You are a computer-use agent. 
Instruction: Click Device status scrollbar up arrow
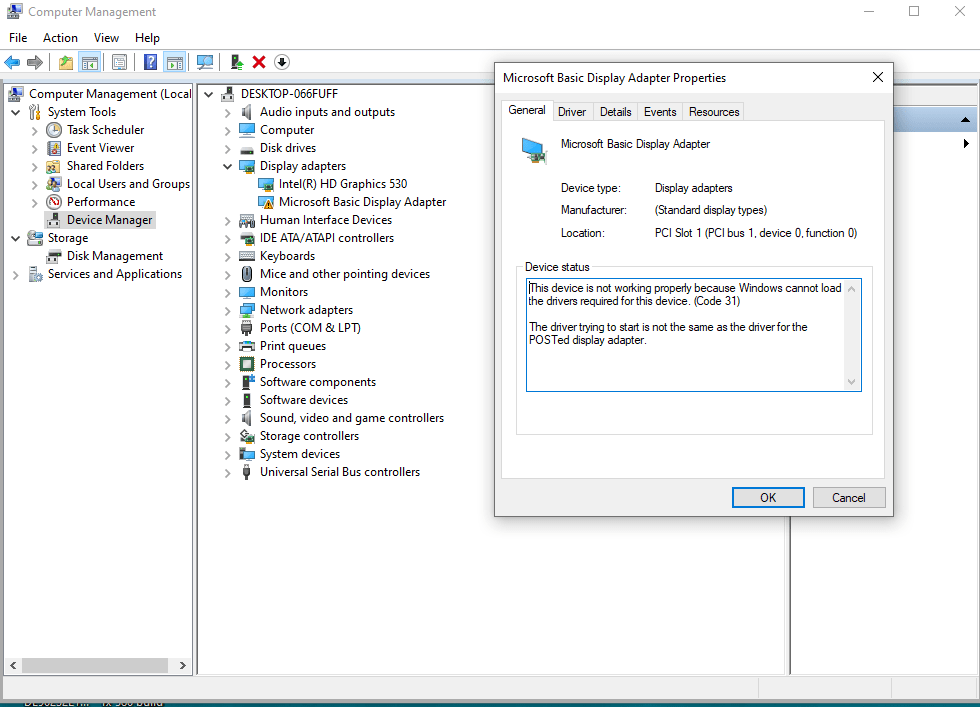click(x=851, y=289)
